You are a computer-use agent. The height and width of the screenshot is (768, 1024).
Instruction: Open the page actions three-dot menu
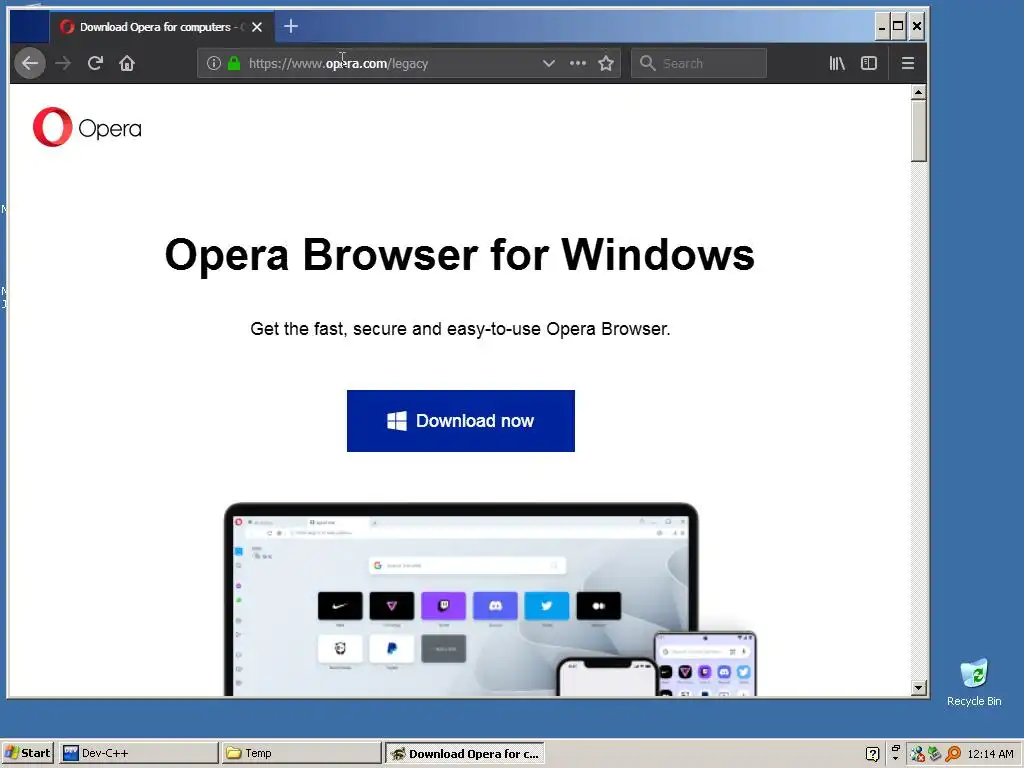click(578, 63)
